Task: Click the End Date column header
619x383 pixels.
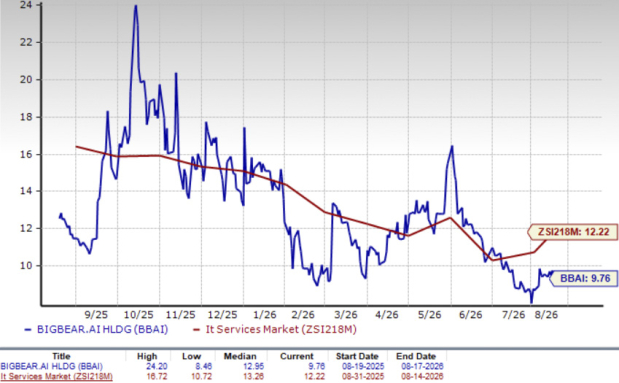Action: pos(416,356)
